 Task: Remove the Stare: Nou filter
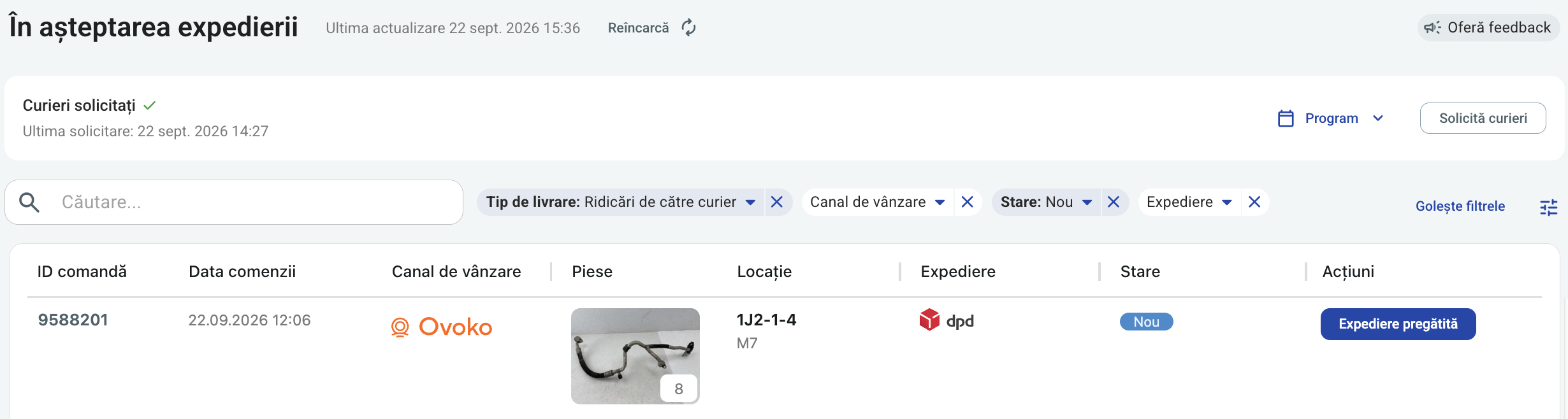(x=1114, y=202)
